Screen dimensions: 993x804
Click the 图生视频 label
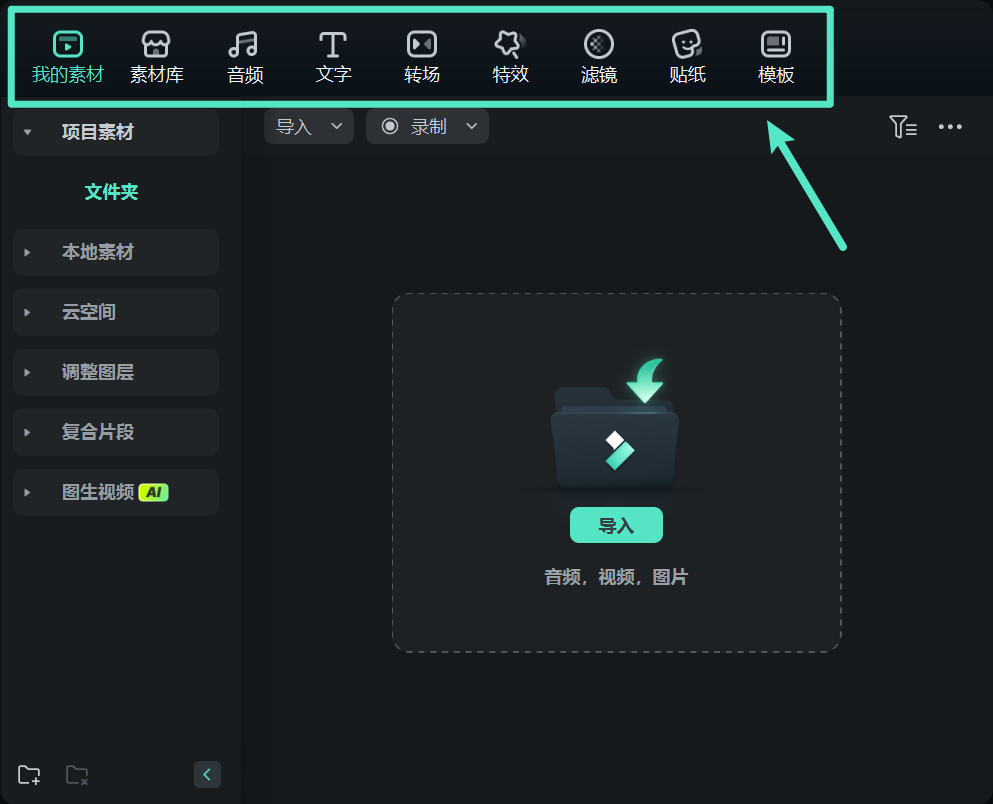click(x=98, y=492)
